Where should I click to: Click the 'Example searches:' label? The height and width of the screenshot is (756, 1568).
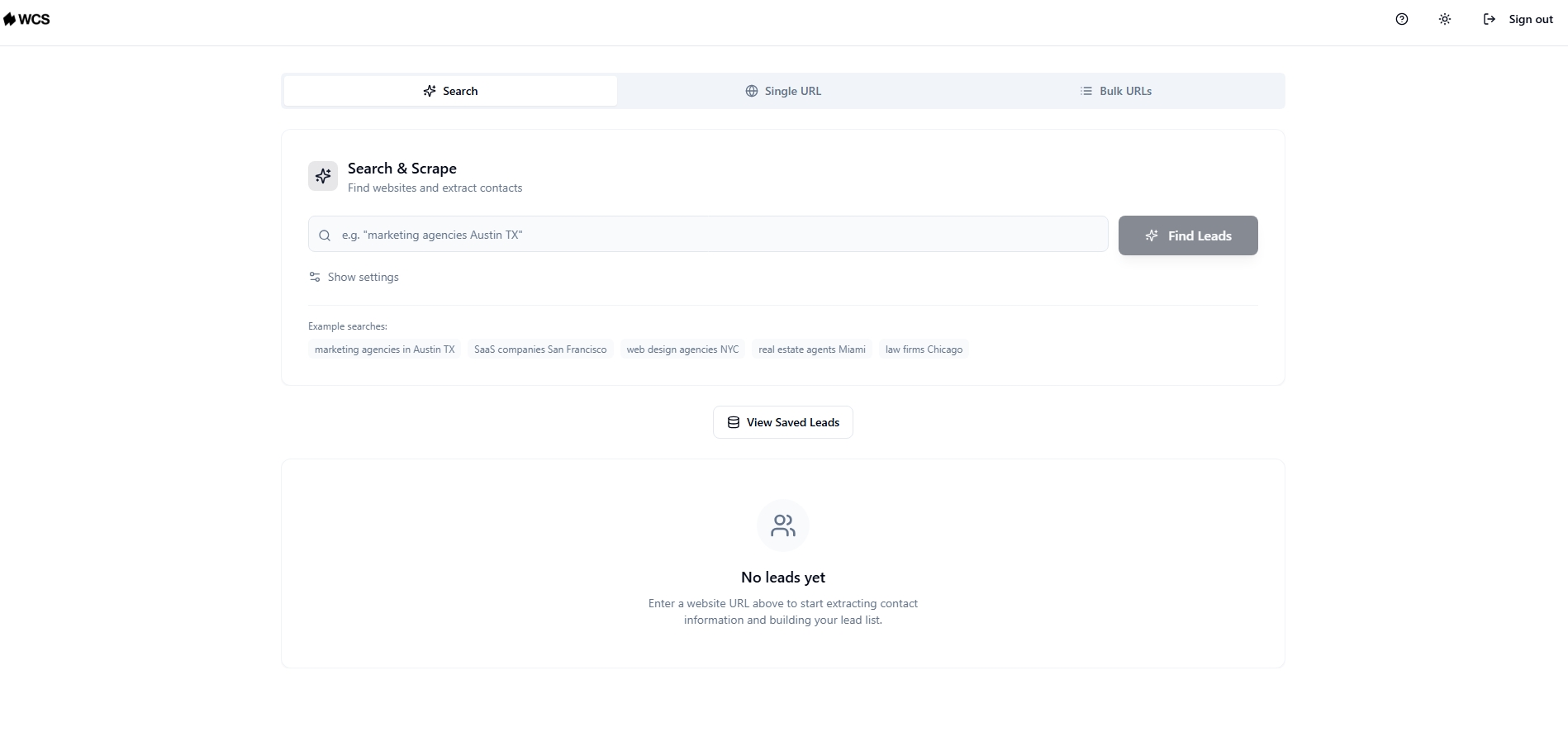(x=348, y=326)
